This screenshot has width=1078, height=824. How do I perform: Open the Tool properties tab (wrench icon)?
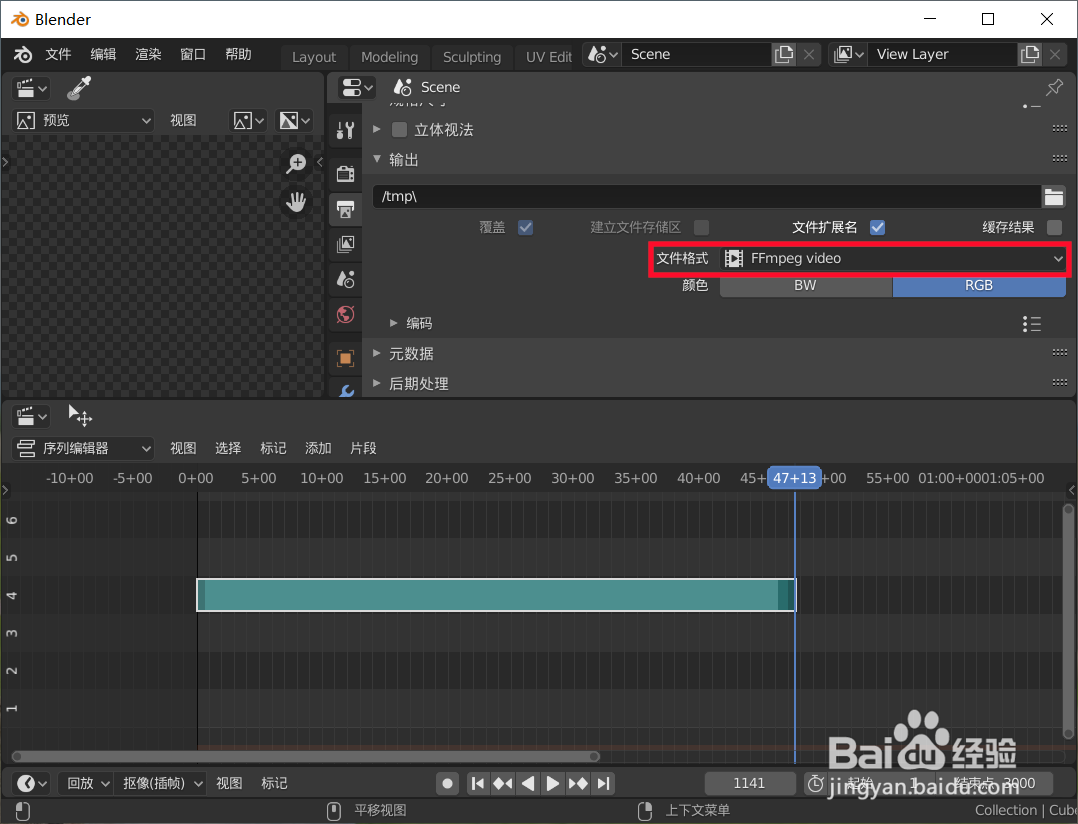pyautogui.click(x=345, y=130)
